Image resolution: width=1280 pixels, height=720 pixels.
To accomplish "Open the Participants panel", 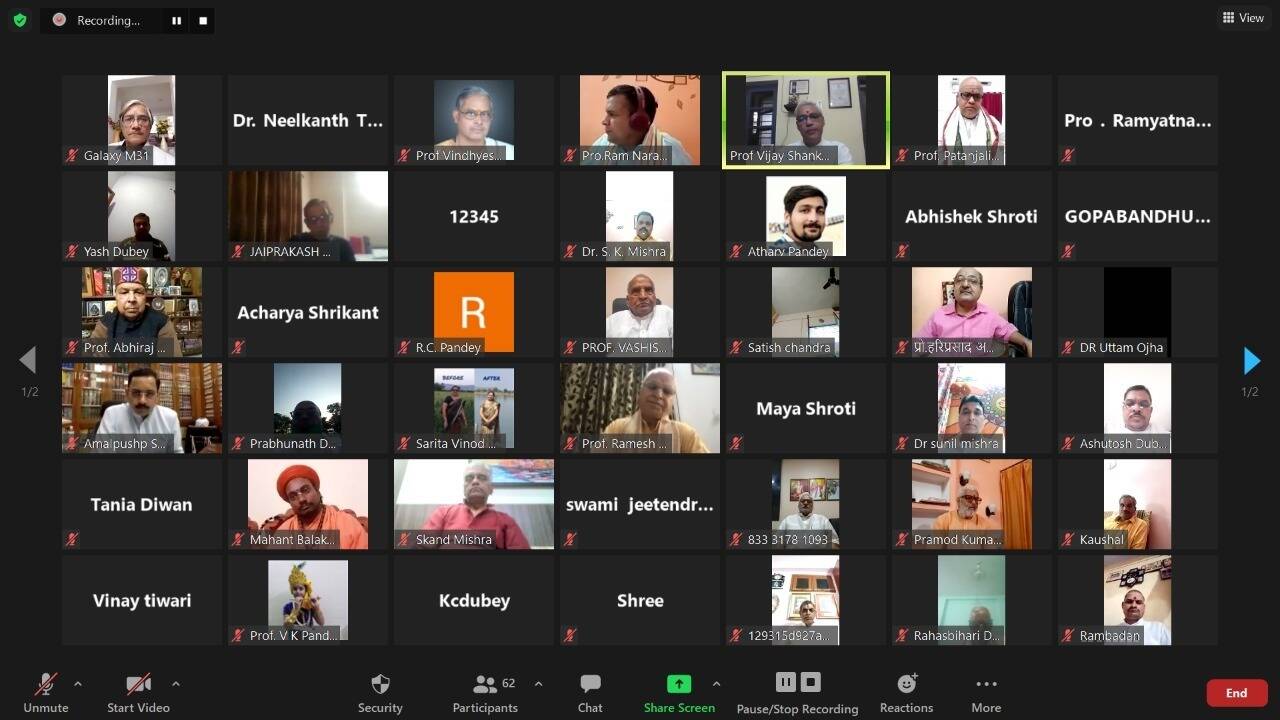I will 485,693.
